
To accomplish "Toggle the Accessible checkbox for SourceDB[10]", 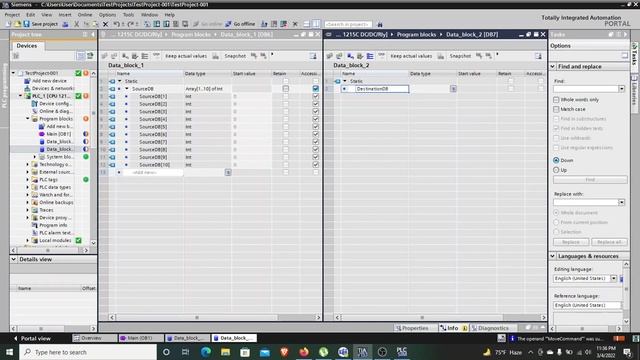I will click(x=316, y=164).
